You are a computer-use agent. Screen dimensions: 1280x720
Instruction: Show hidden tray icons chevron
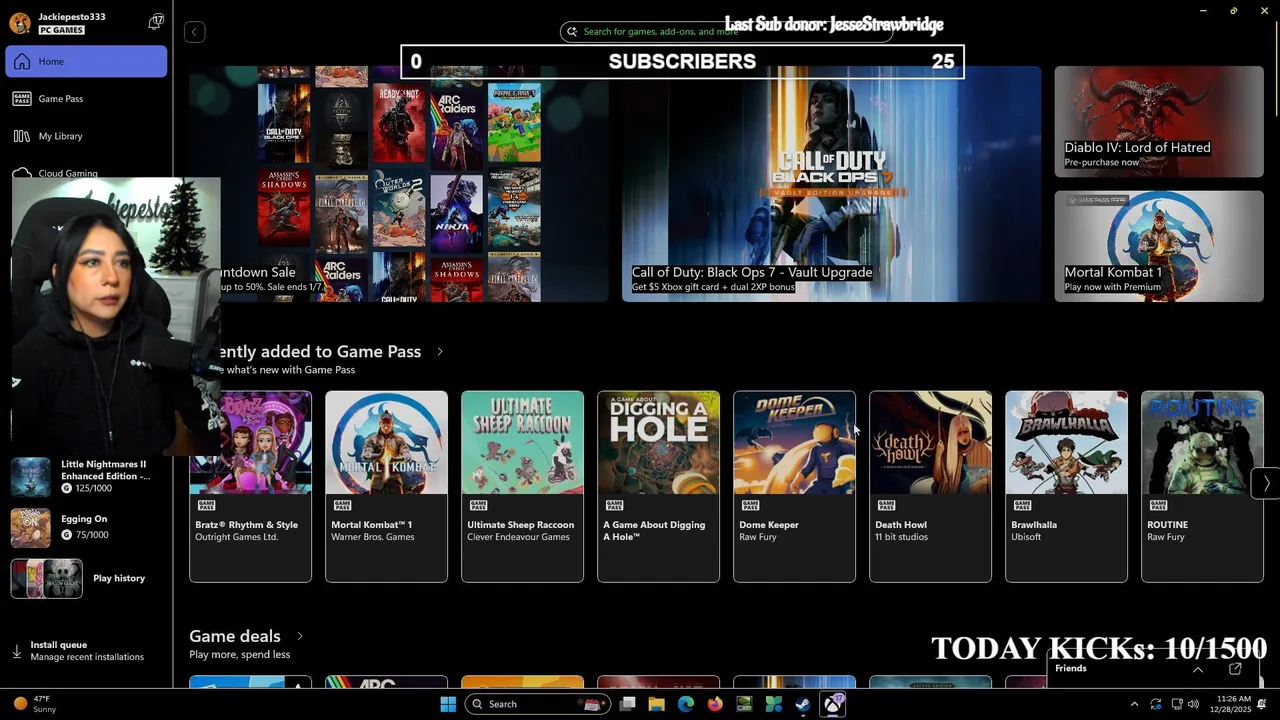click(x=1134, y=704)
